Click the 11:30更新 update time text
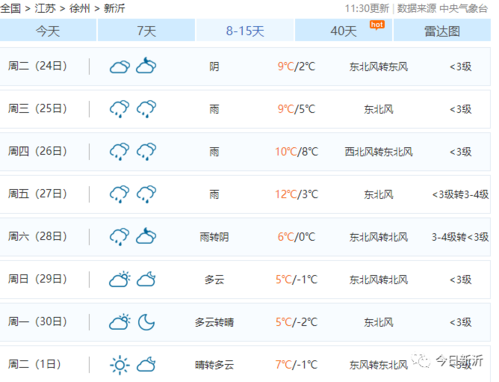The height and width of the screenshot is (382, 499). coord(367,8)
